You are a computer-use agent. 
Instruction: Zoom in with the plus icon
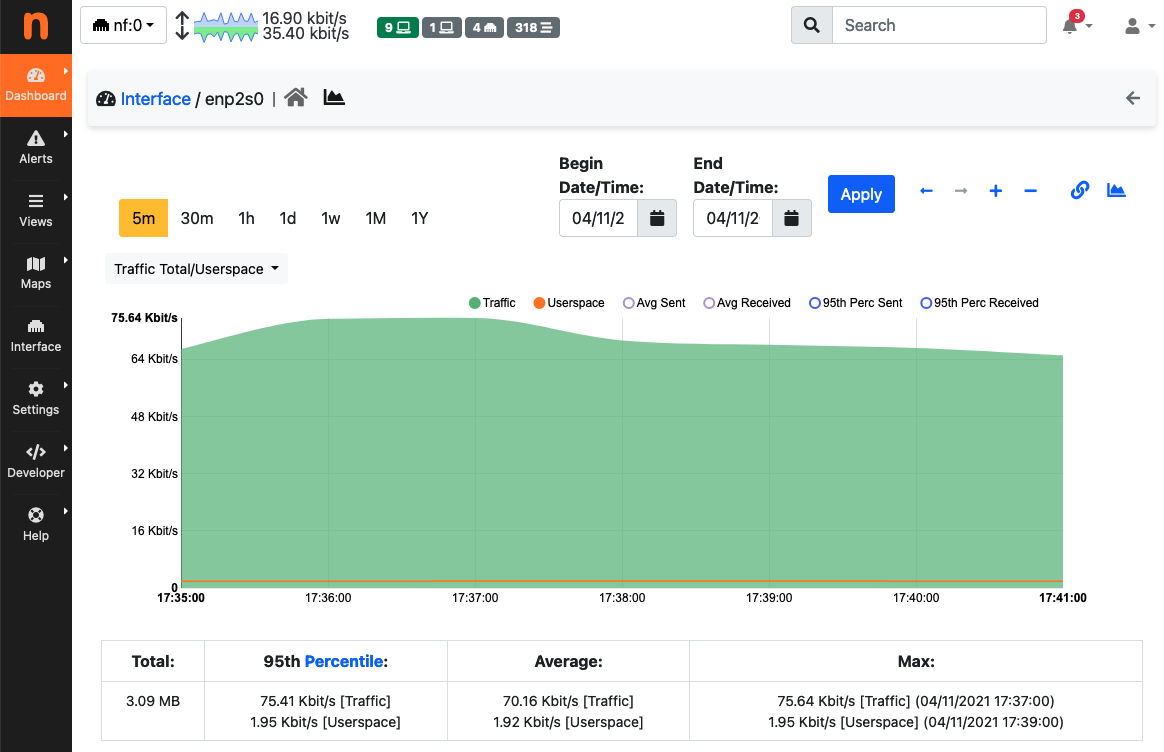(x=995, y=191)
